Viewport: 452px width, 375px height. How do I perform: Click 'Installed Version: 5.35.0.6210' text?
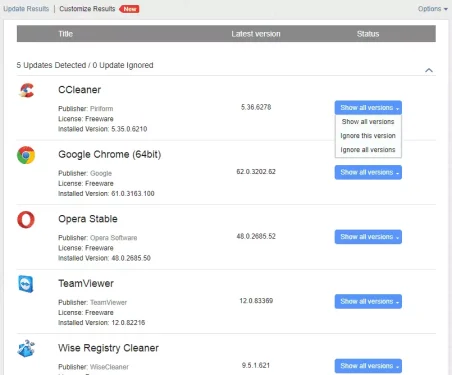(103, 129)
